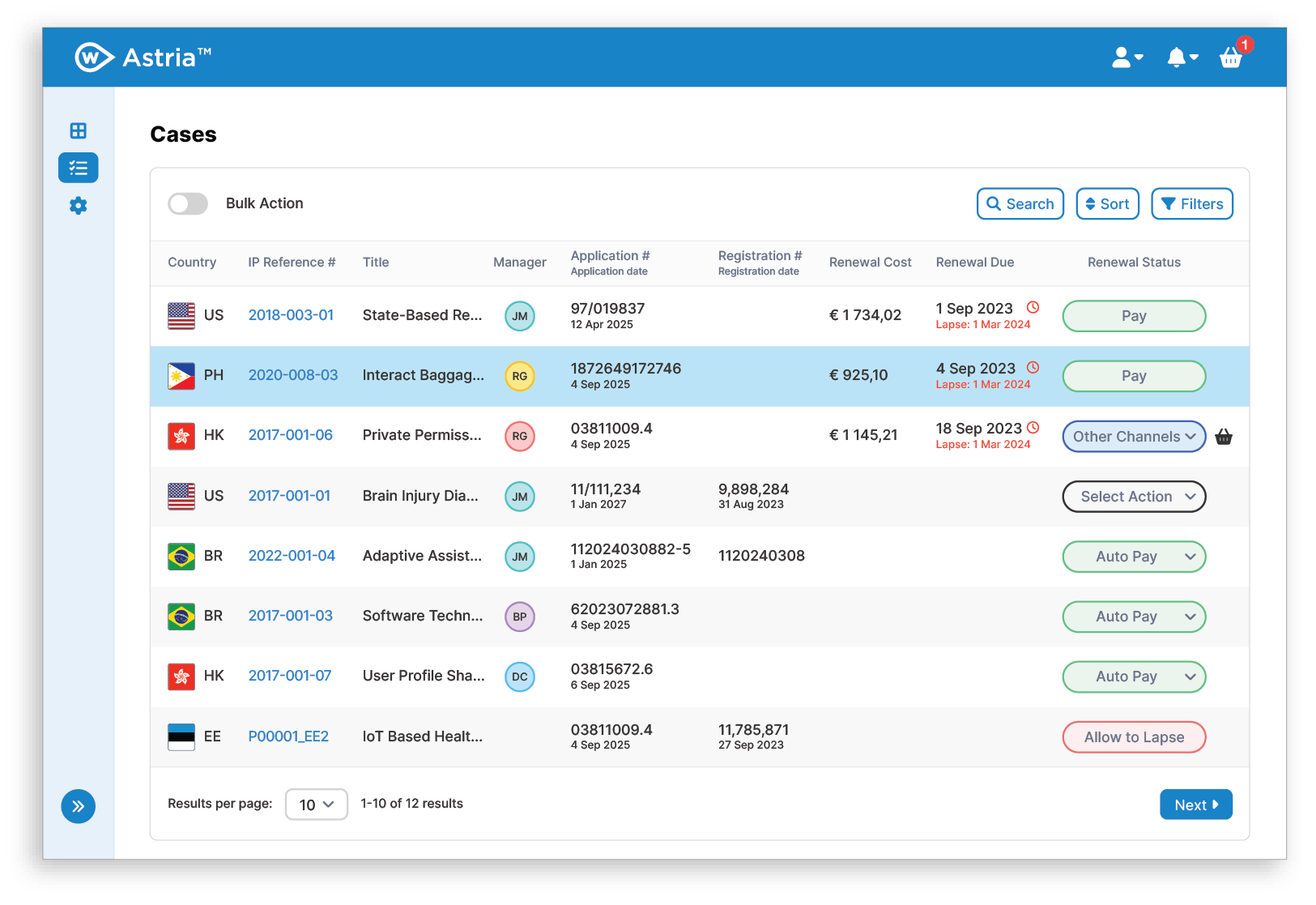Open case link 2022-001-04
The width and height of the screenshot is (1316, 905).
point(292,556)
